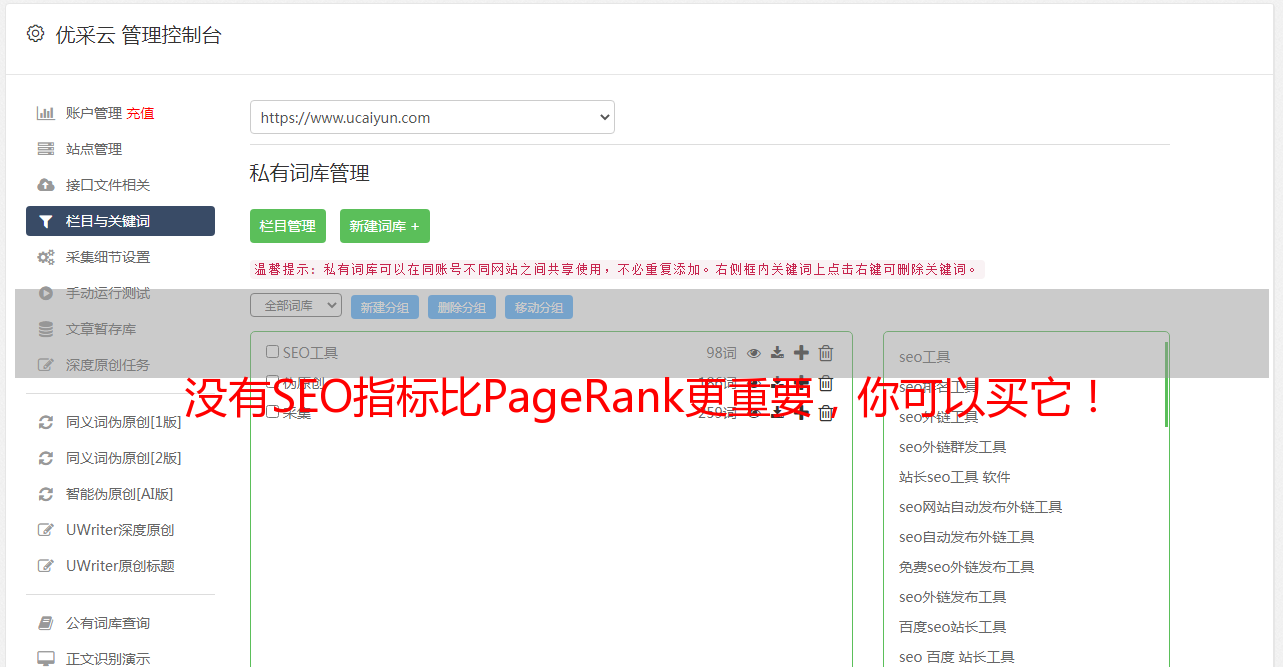This screenshot has height=667, width=1283.
Task: Select 采集细节设置 in the sidebar
Action: point(108,257)
